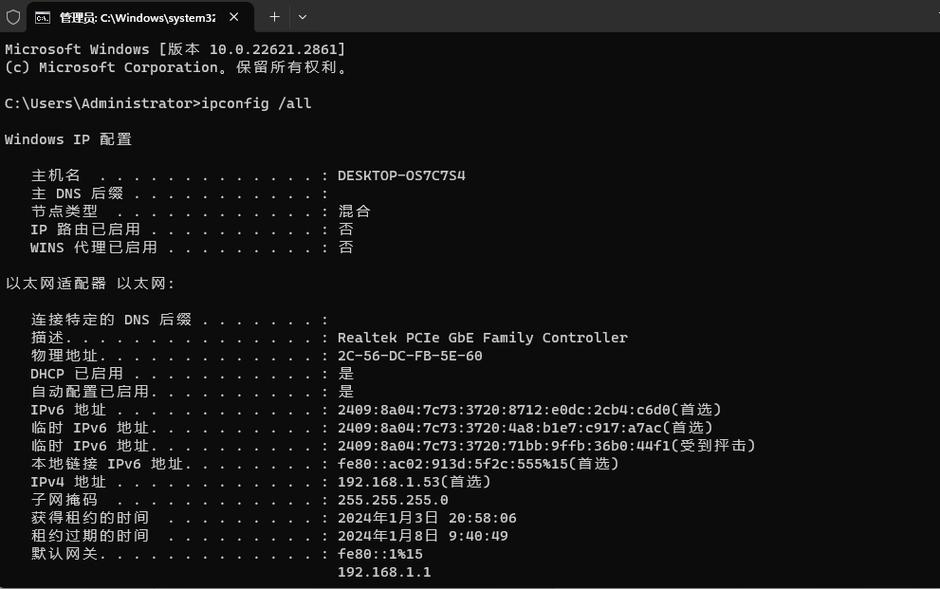This screenshot has width=940, height=589.
Task: Expand the new tab profile dropdown chevron
Action: click(x=303, y=17)
